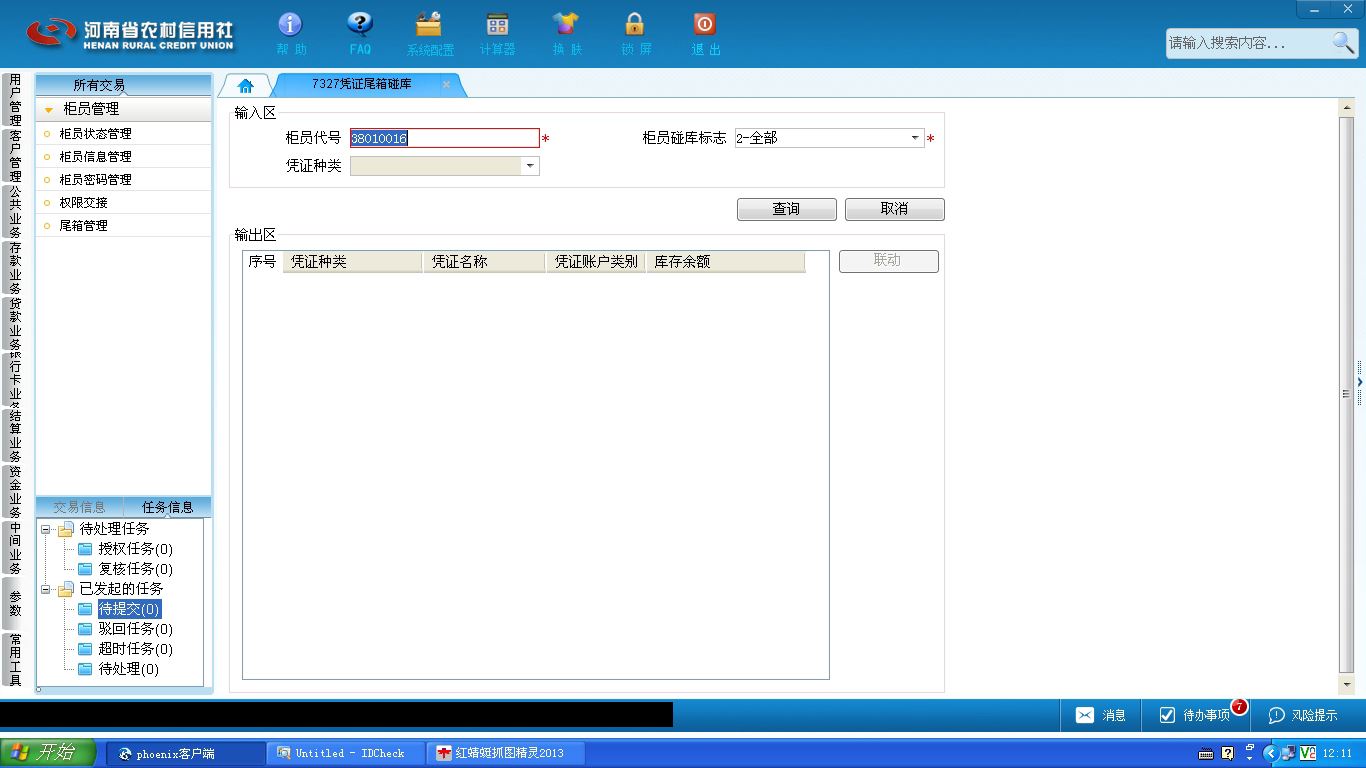Switch to the 7327凭证尾箱碰库 tab
This screenshot has width=1366, height=768.
pyautogui.click(x=361, y=85)
